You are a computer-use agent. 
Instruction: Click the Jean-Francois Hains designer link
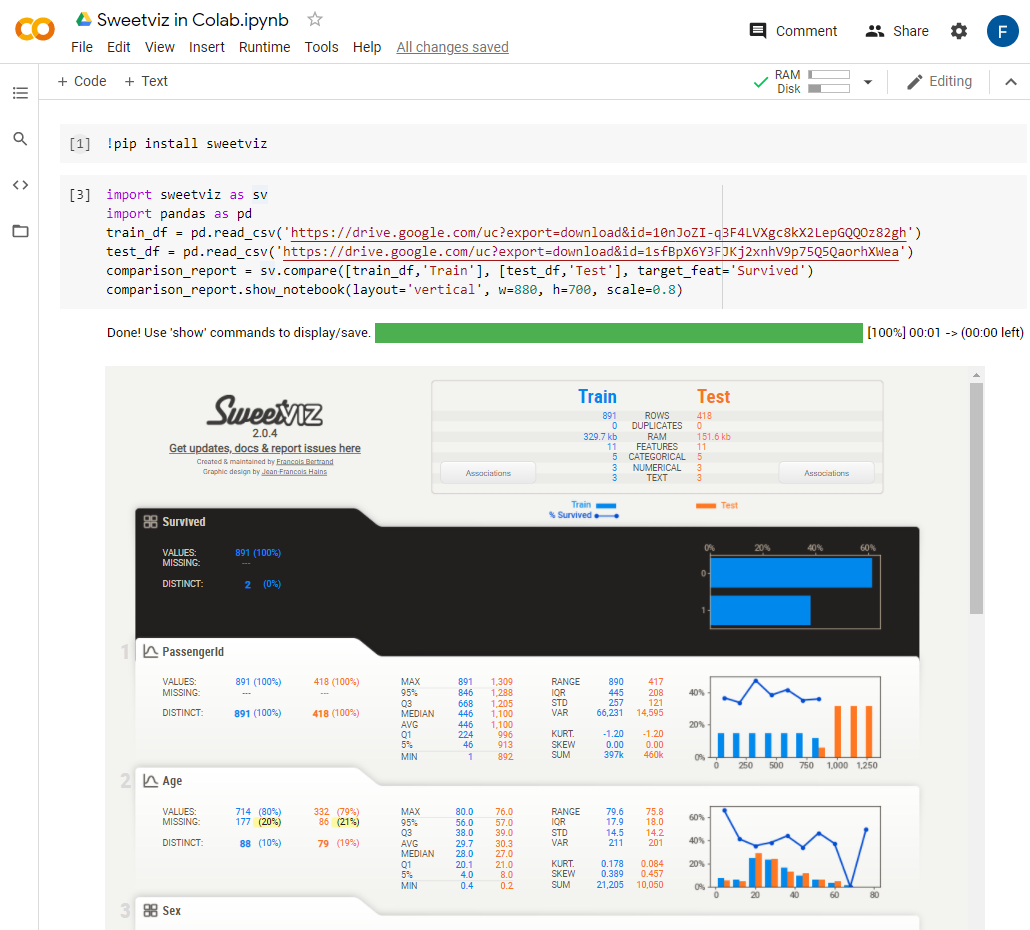(x=294, y=472)
